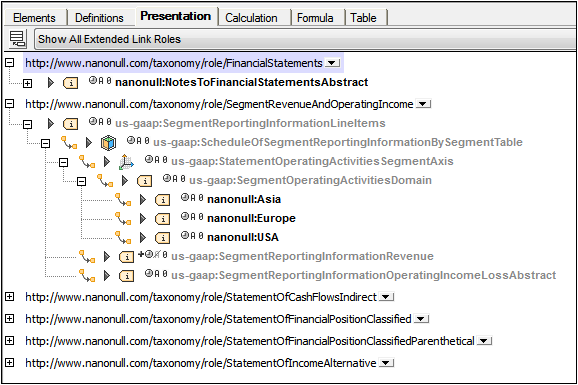
Task: Select us-gaap:SegmentOperatingActivitiesDomain element
Action: click(310, 180)
